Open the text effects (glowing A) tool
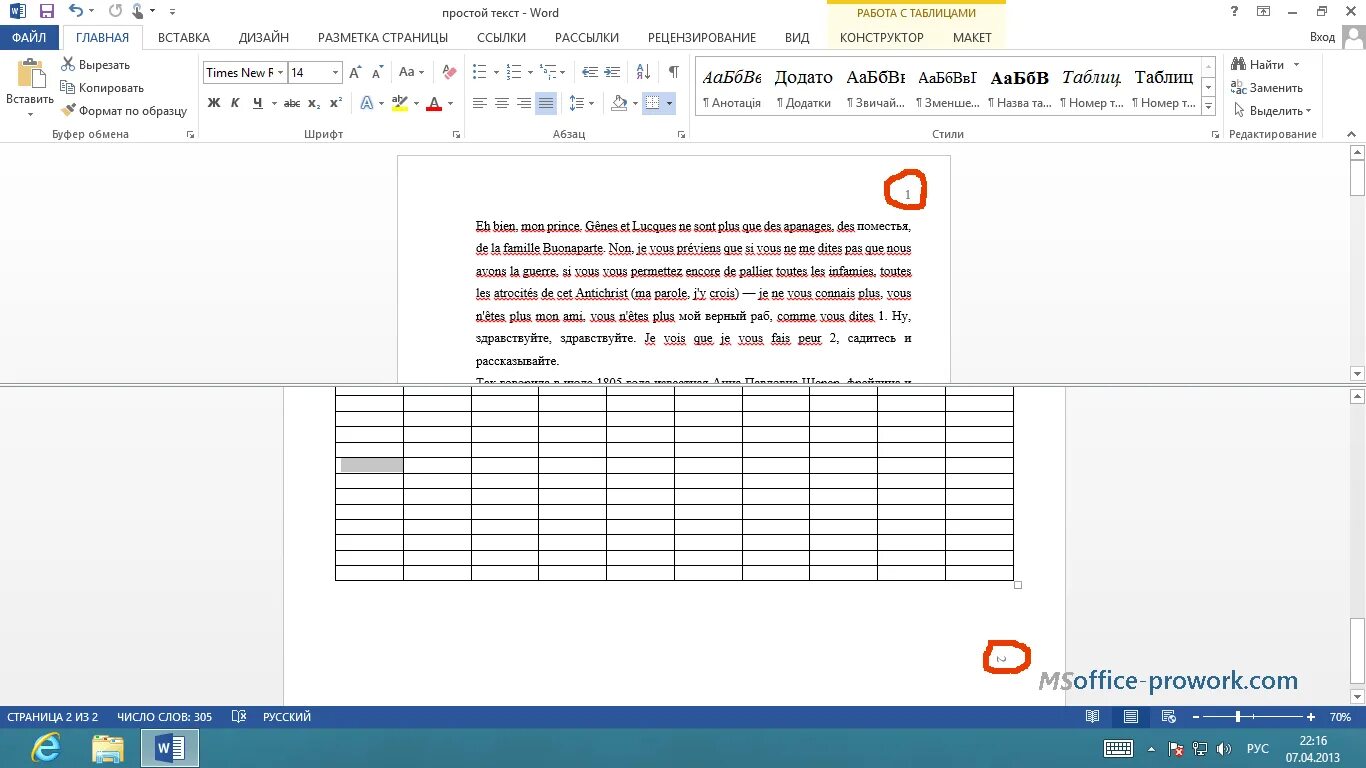This screenshot has width=1366, height=768. coord(367,103)
